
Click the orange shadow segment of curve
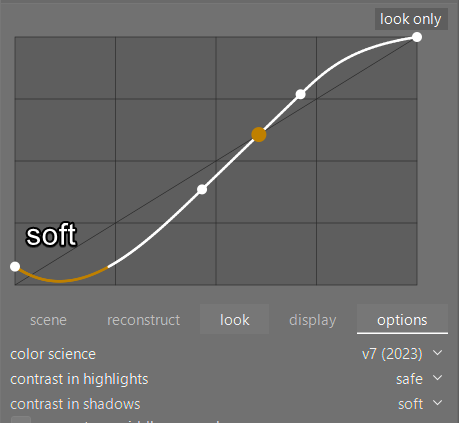coord(60,281)
